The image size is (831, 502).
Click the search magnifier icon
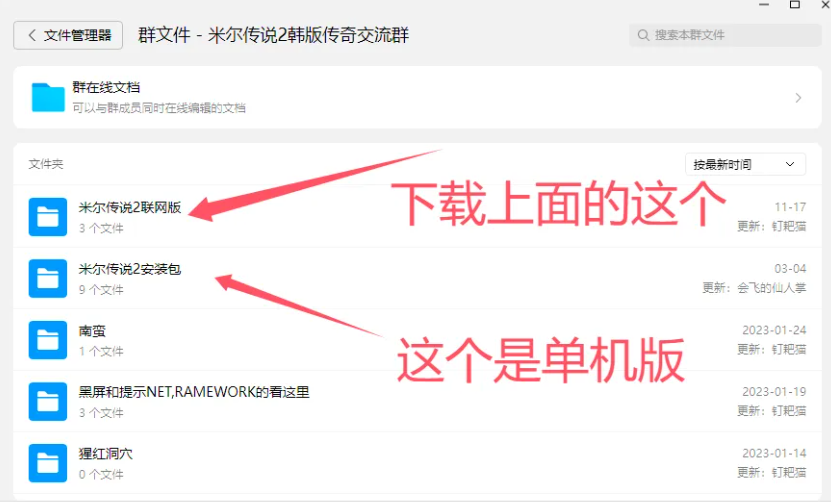(643, 35)
